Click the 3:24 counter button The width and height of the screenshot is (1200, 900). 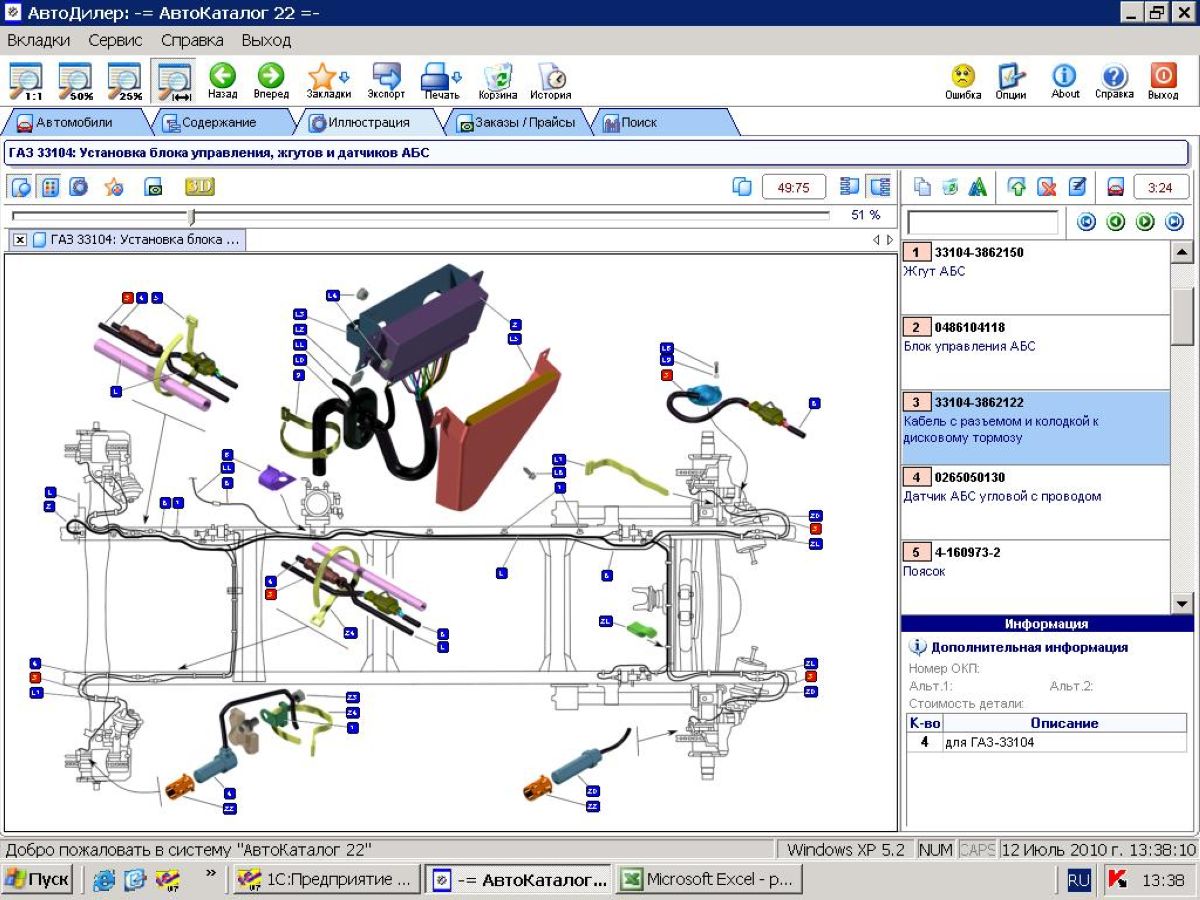tap(1161, 187)
